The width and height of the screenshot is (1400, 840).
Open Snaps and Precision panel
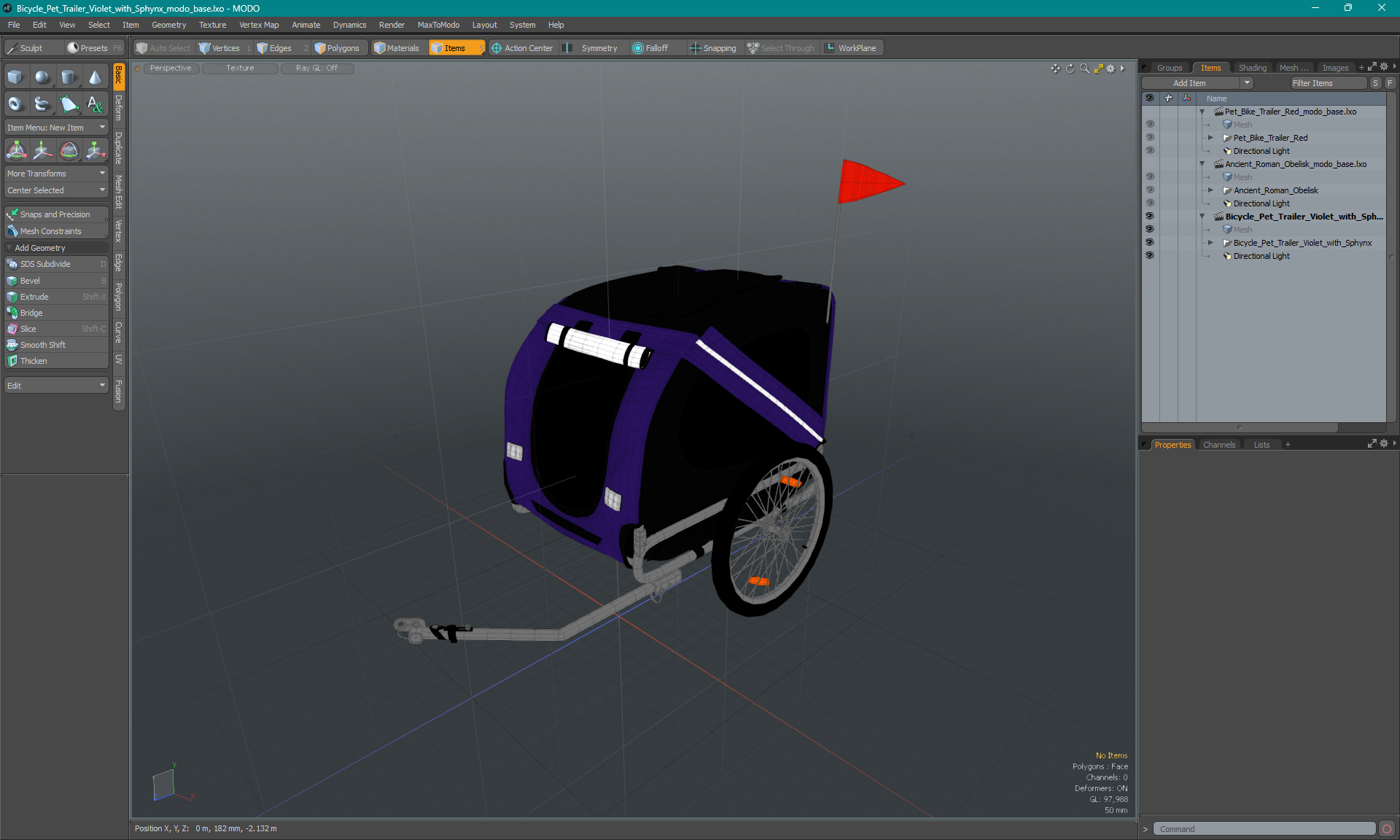(56, 214)
